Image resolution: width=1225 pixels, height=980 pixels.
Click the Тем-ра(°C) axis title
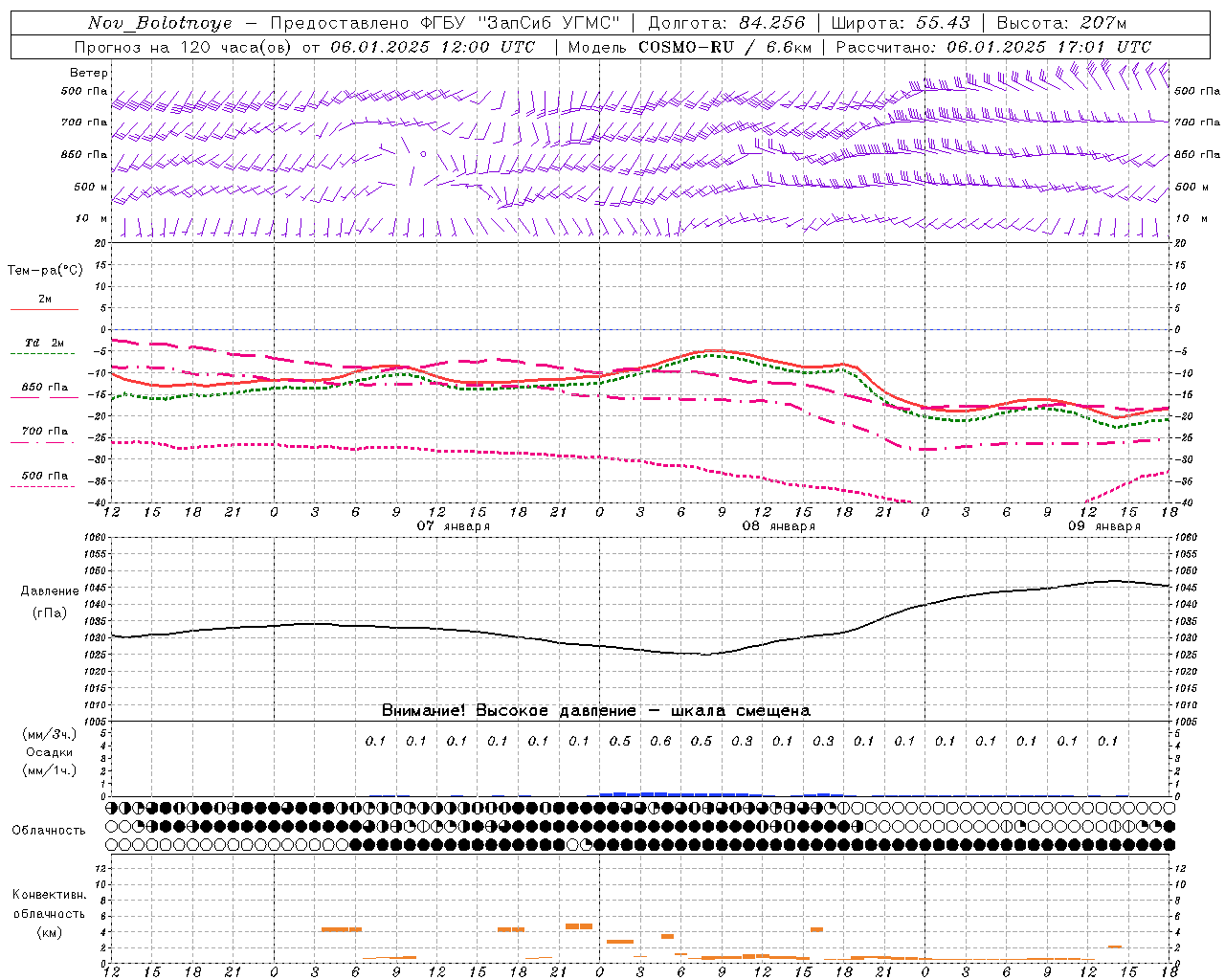(45, 271)
